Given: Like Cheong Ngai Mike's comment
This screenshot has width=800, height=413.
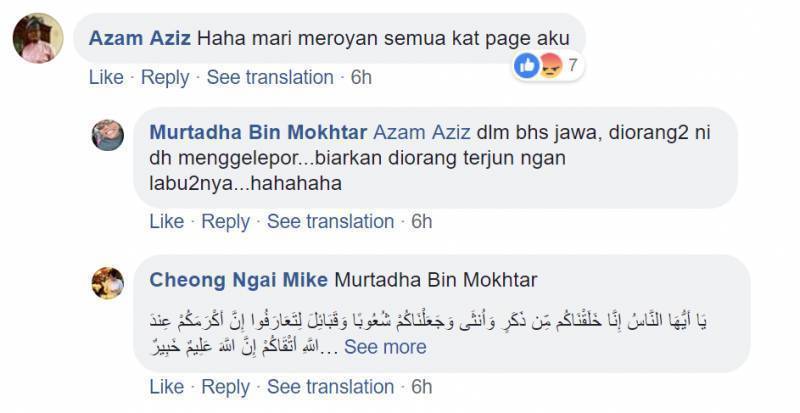Looking at the screenshot, I should (166, 387).
